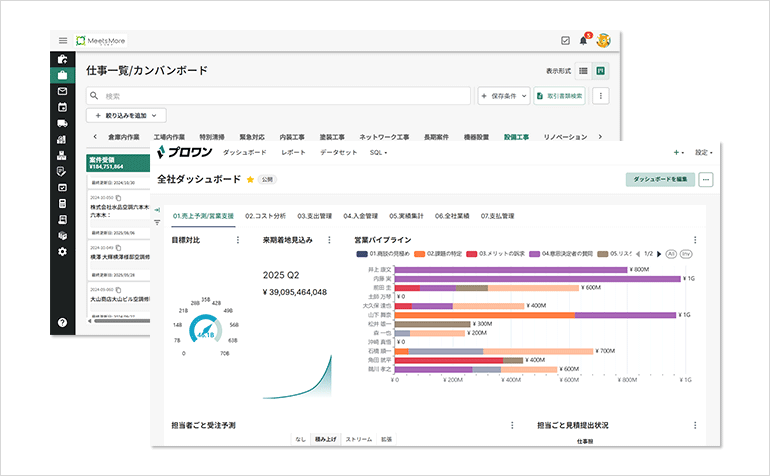
Task: Click the settings gear in left sidebar
Action: click(62, 251)
